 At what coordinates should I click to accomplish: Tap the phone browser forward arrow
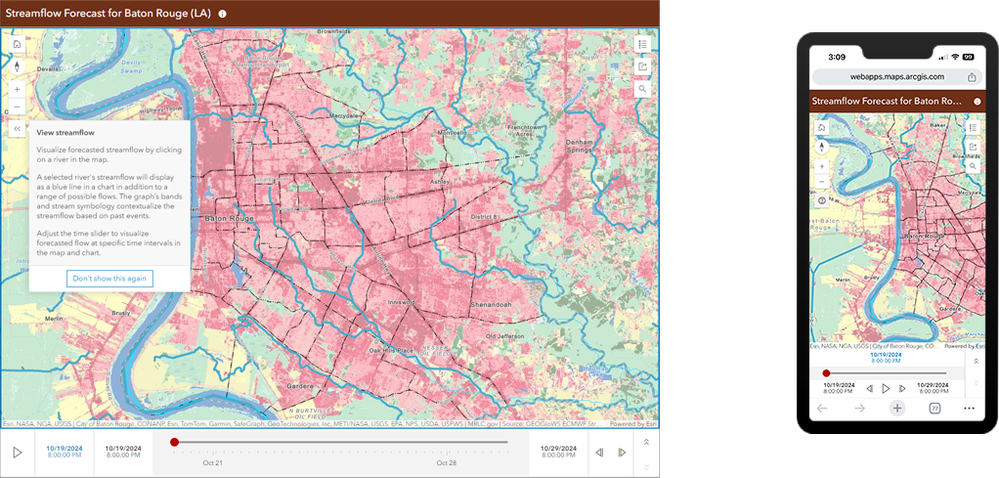(x=859, y=409)
